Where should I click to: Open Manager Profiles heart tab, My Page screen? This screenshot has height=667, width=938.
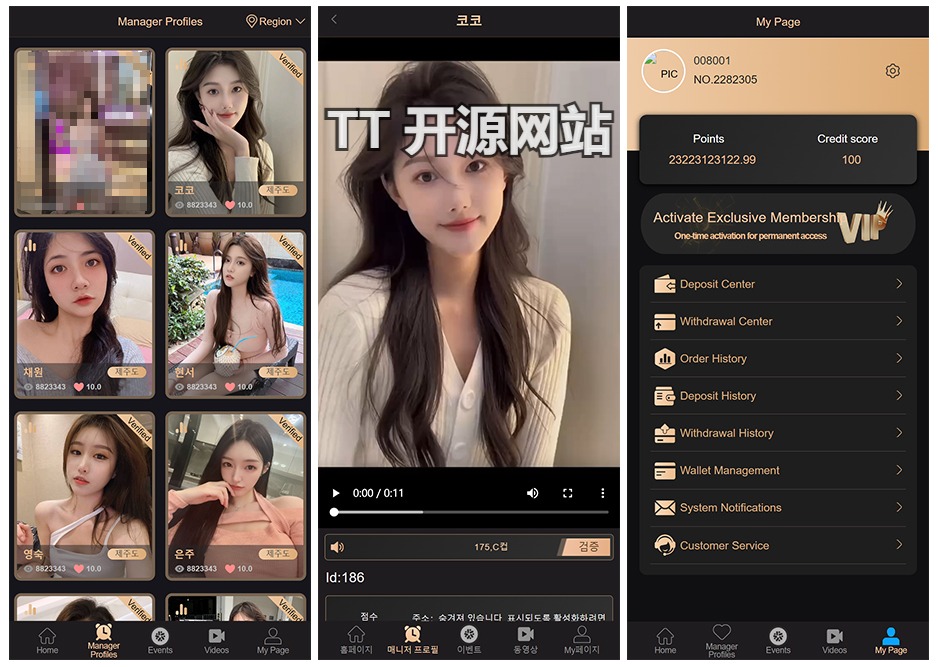point(721,641)
